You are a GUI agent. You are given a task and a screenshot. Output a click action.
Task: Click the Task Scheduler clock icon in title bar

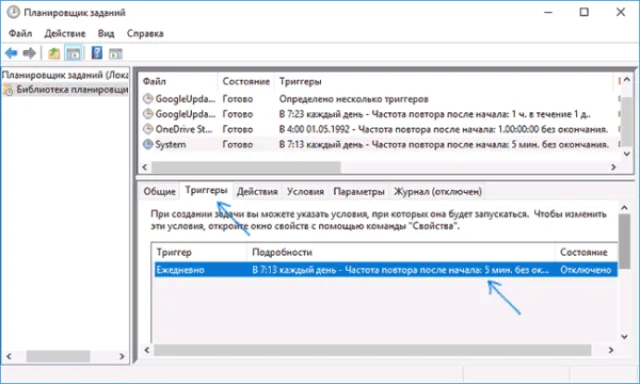tap(13, 12)
